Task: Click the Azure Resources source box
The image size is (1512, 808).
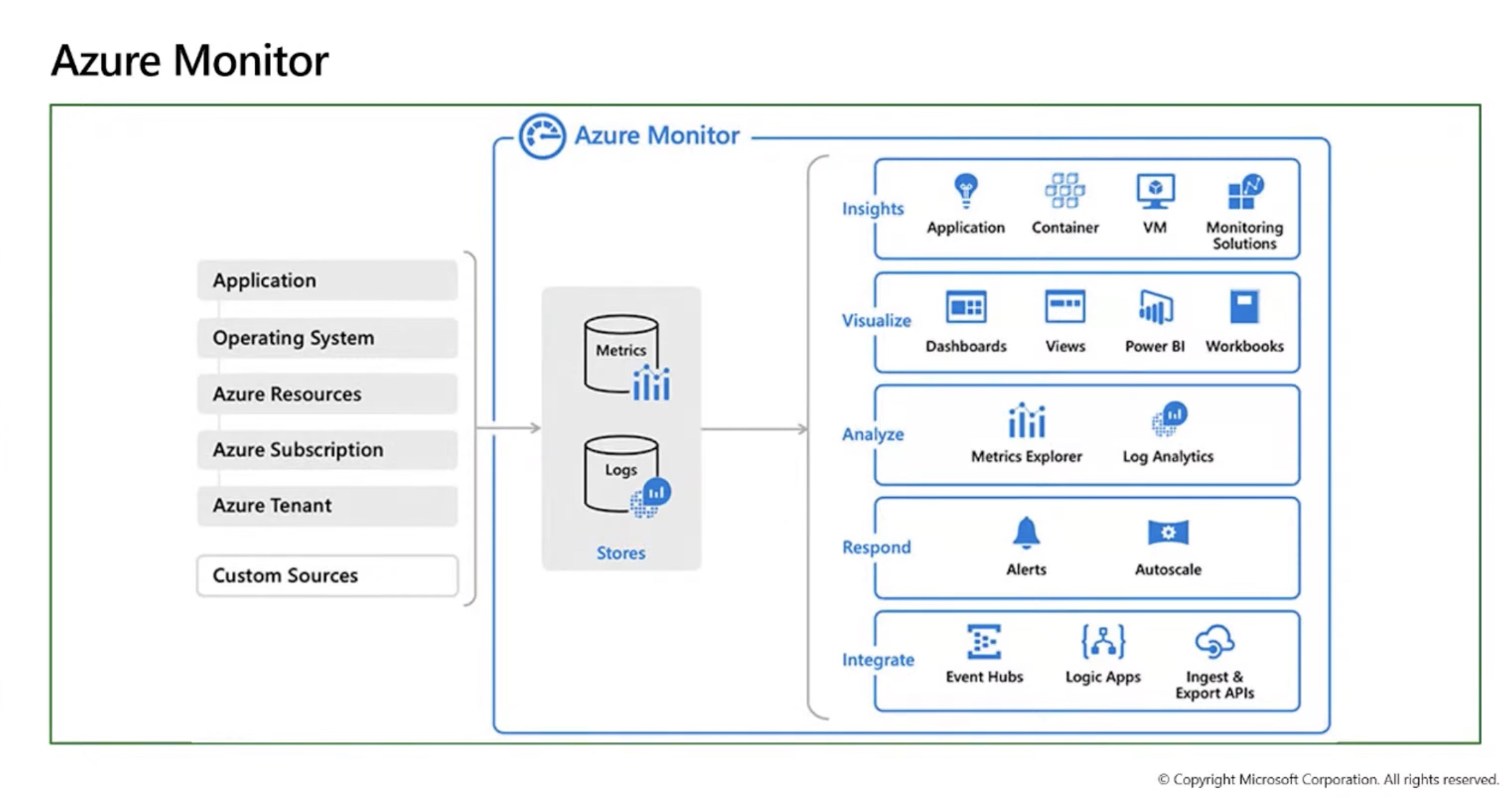Action: pyautogui.click(x=327, y=393)
